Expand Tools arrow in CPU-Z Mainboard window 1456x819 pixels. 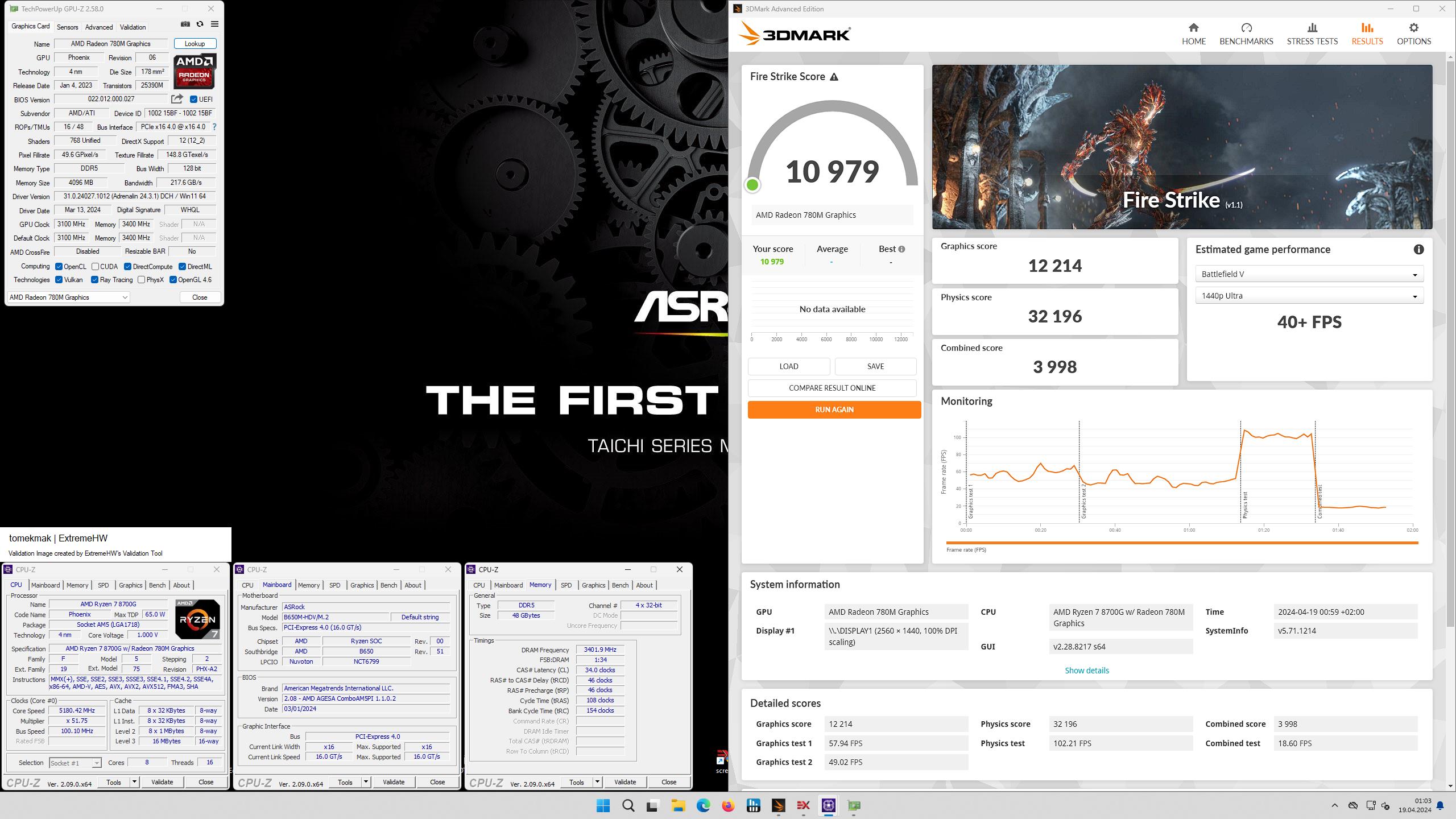click(x=366, y=782)
